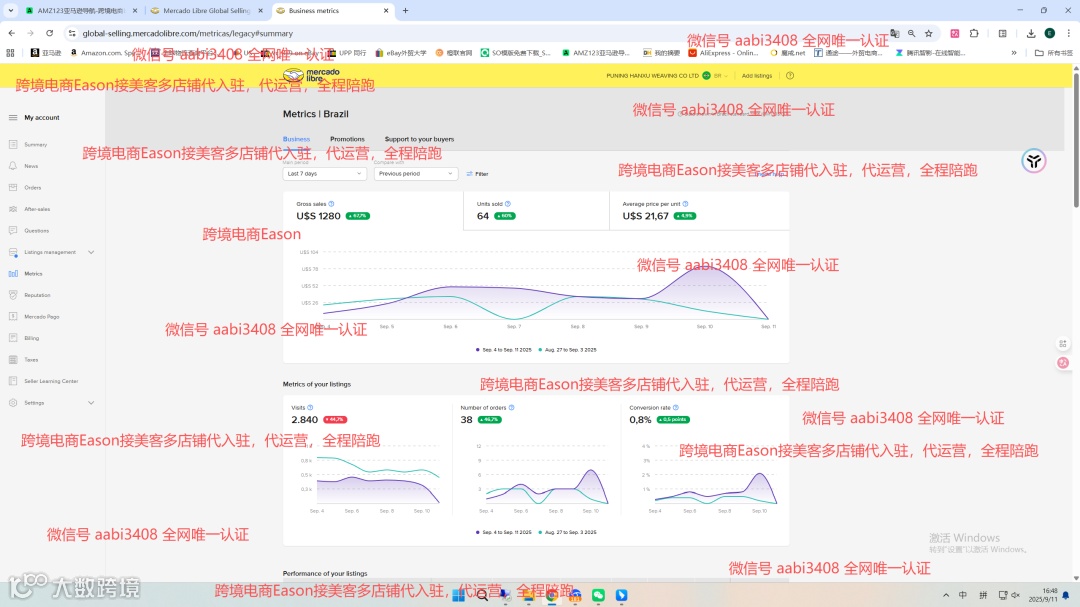Click the translate page icon in address bar
Image resolution: width=1080 pixels, height=607 pixels.
click(895, 33)
